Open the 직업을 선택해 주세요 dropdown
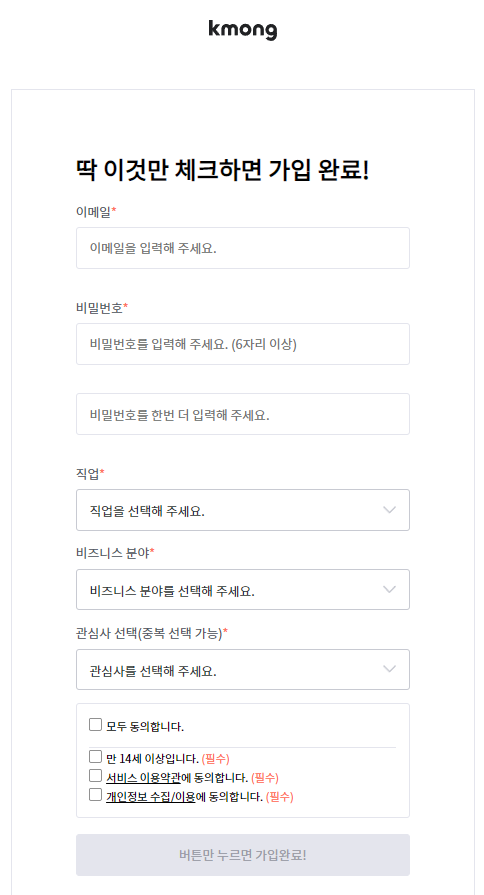Image resolution: width=484 pixels, height=895 pixels. coord(243,510)
